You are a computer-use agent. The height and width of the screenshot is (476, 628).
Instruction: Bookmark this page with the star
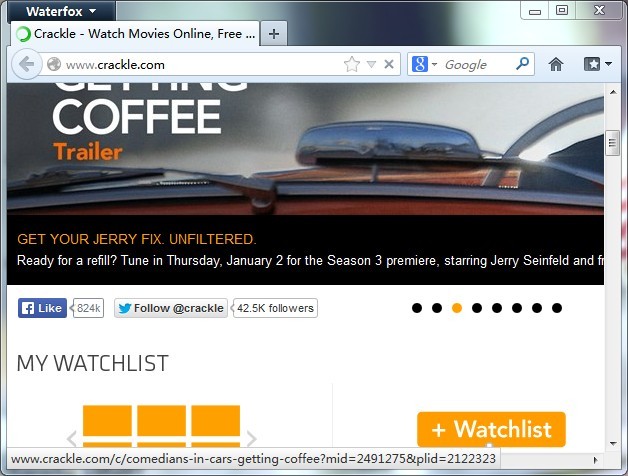(352, 64)
